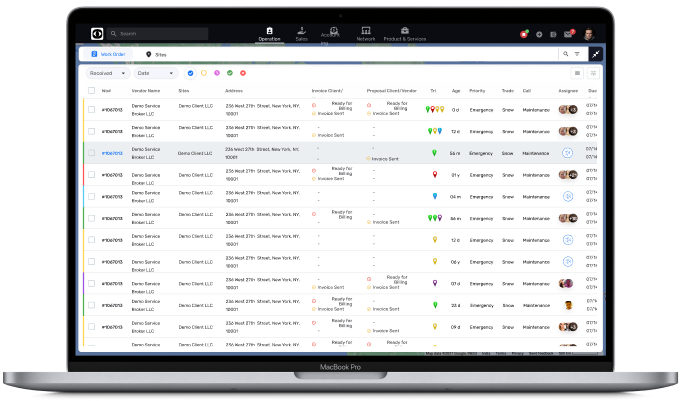The height and width of the screenshot is (401, 682).
Task: Open Product & Services module
Action: [x=404, y=34]
